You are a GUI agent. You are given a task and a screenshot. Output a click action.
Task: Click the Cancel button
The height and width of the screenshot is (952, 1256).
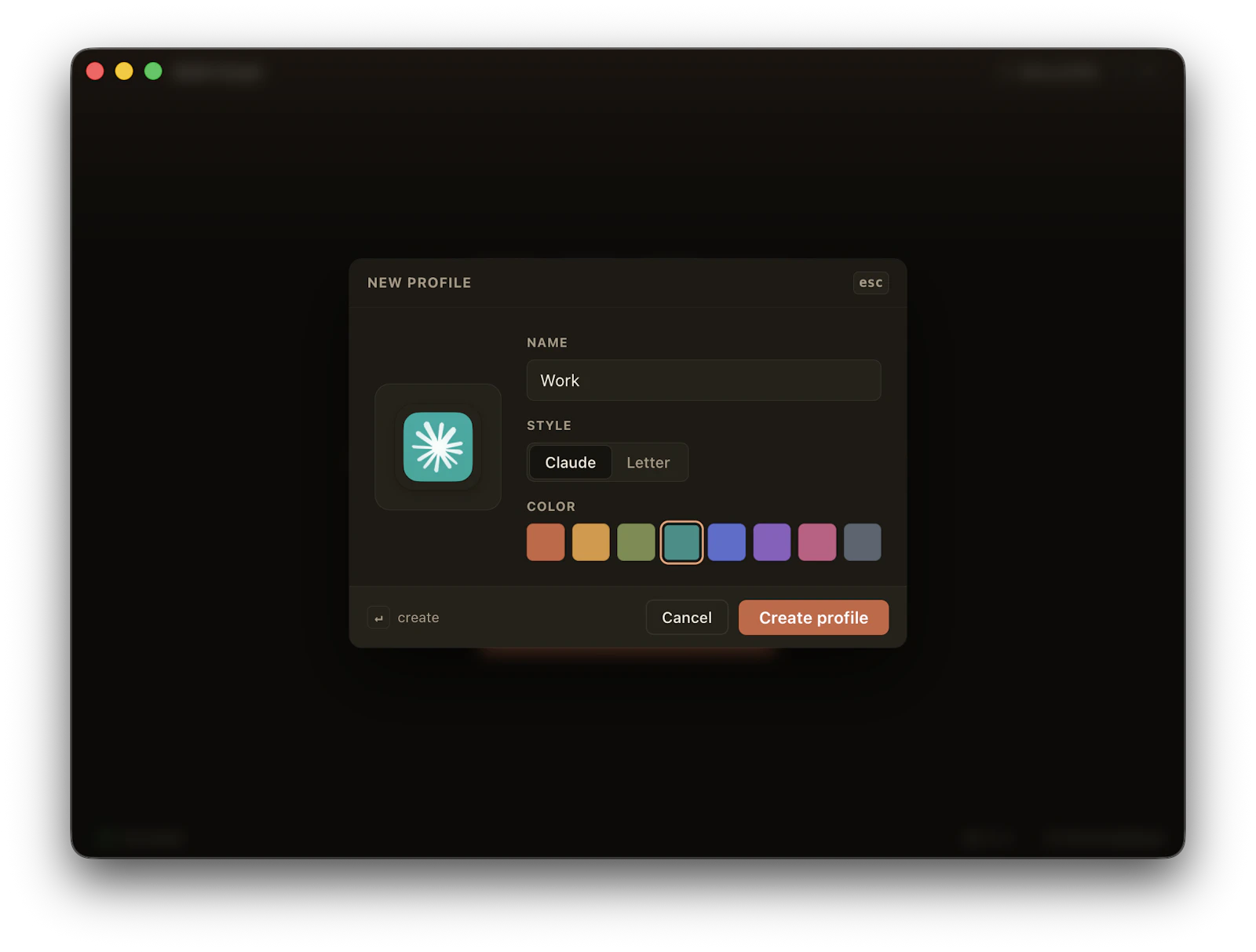[x=687, y=618]
